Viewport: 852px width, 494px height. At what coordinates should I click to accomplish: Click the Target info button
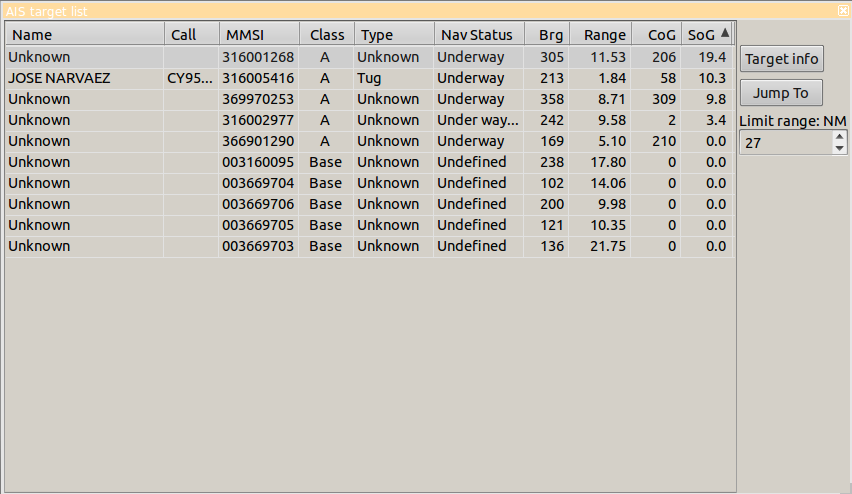coord(781,58)
